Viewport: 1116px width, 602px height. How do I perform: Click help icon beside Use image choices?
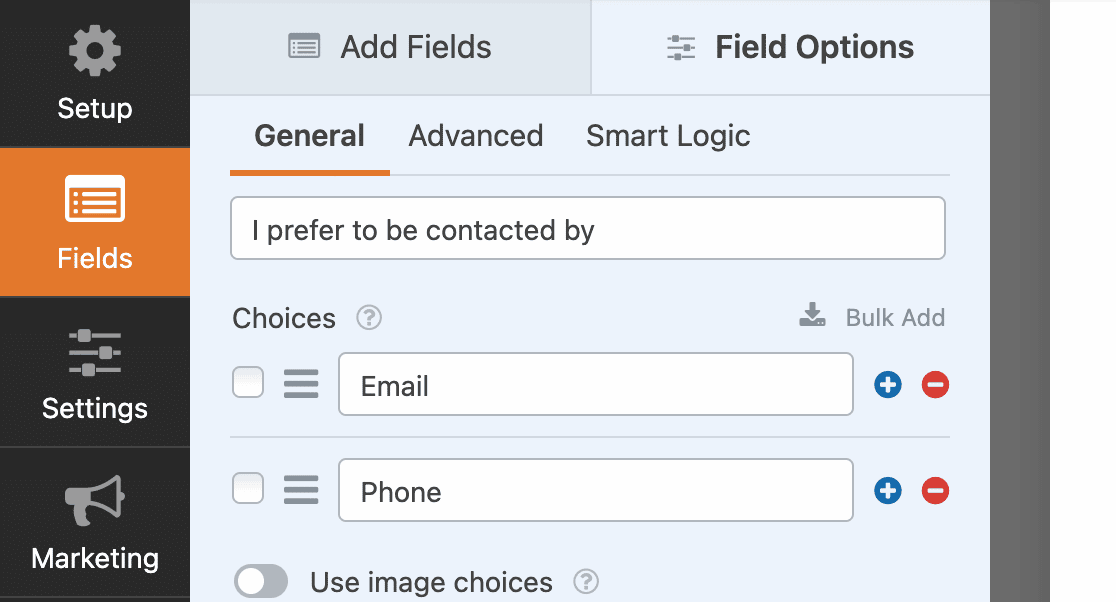586,581
